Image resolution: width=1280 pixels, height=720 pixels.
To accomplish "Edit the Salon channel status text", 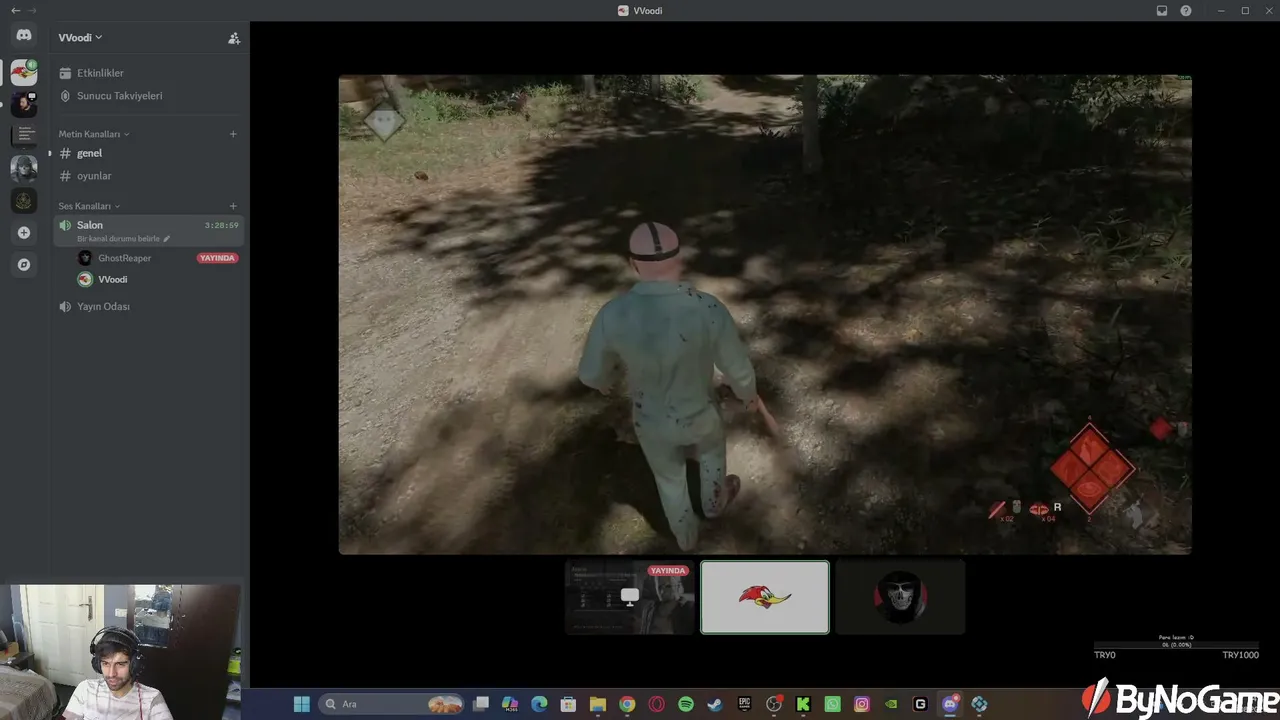I will (124, 239).
